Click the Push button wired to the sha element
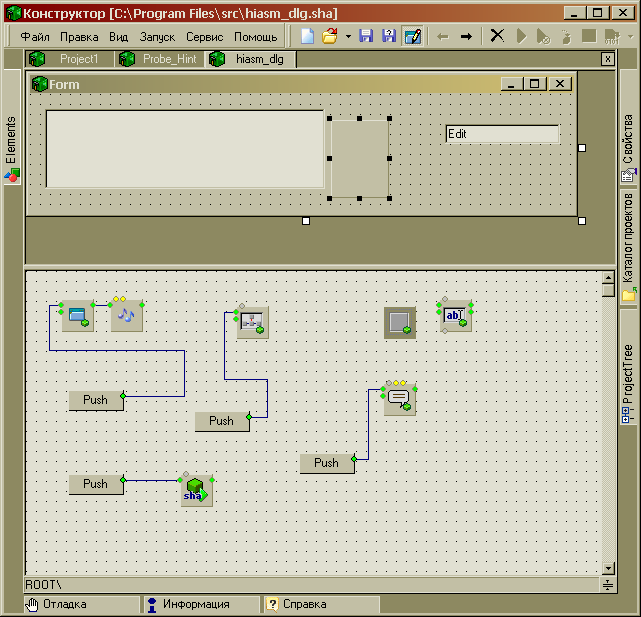The width and height of the screenshot is (641, 617). [x=96, y=484]
